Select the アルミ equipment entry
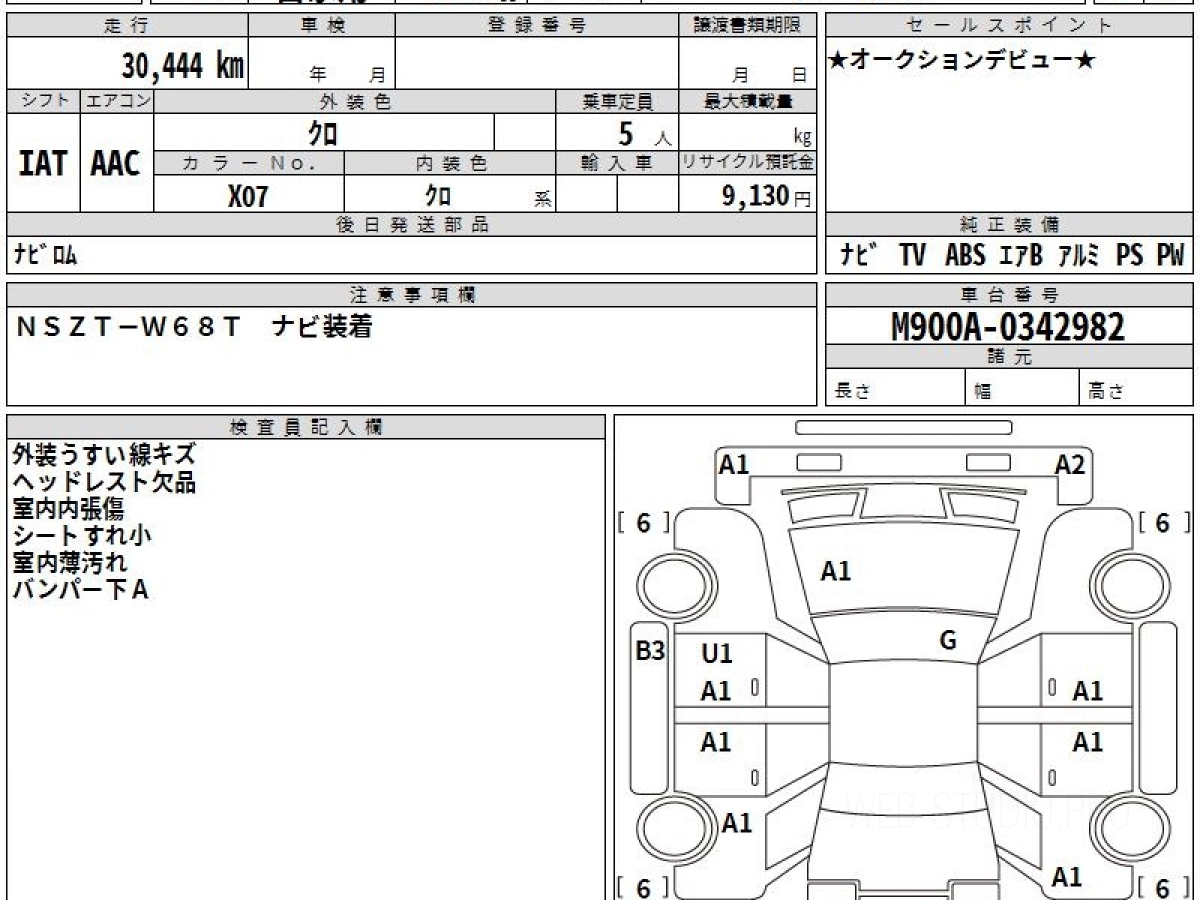The width and height of the screenshot is (1200, 900). pos(1078,256)
